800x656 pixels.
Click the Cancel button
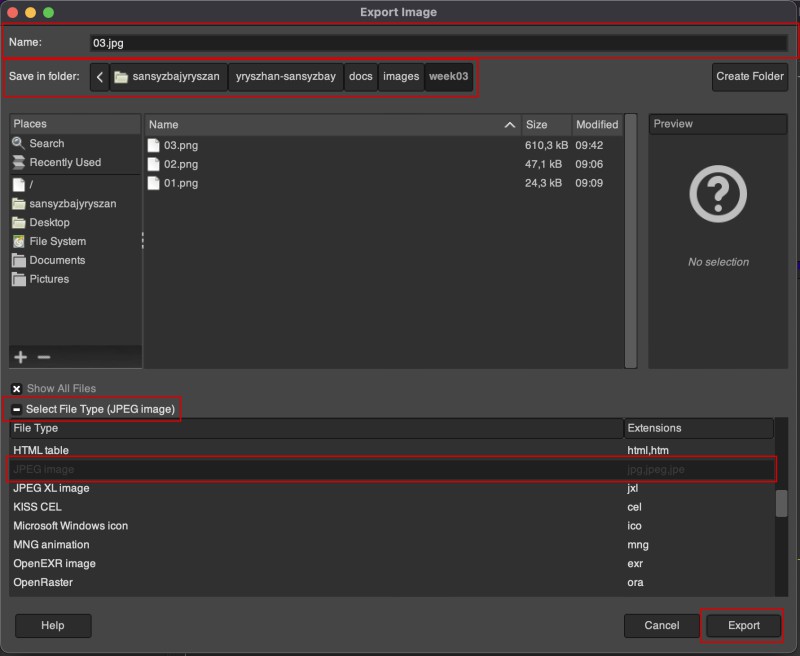coord(662,626)
